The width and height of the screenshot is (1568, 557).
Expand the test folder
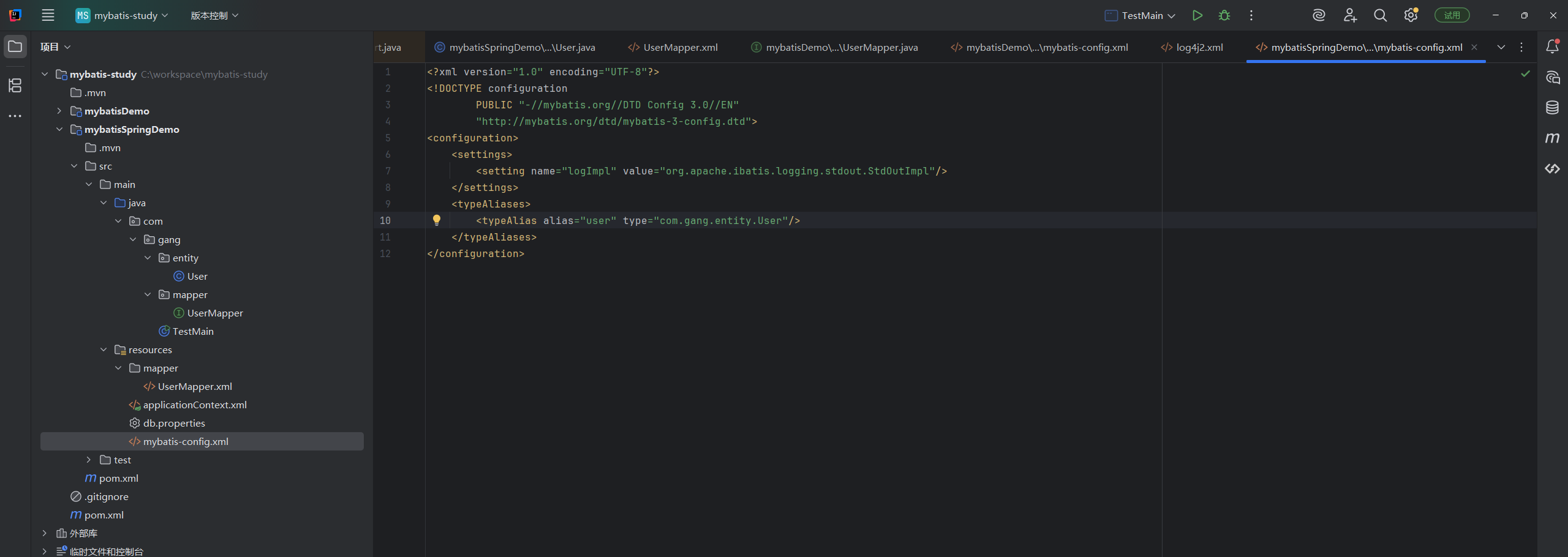tap(89, 460)
